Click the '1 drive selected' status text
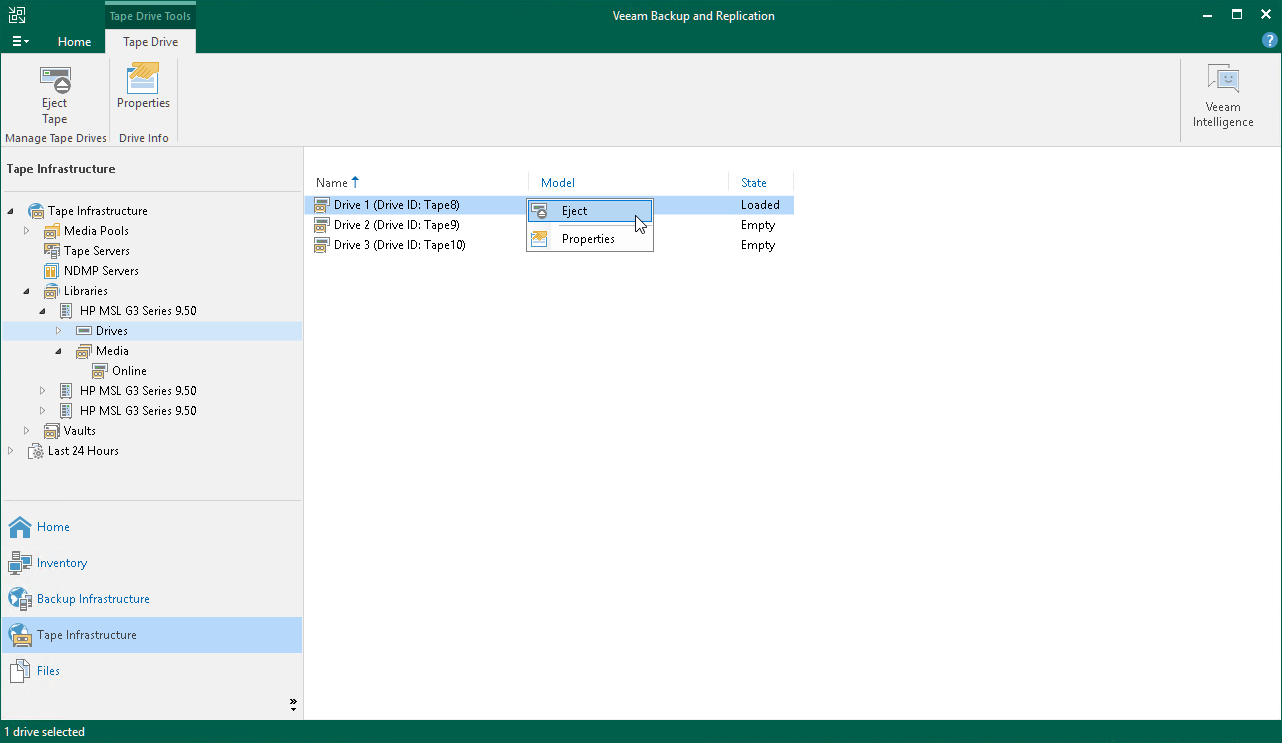Image resolution: width=1282 pixels, height=743 pixels. click(x=45, y=732)
